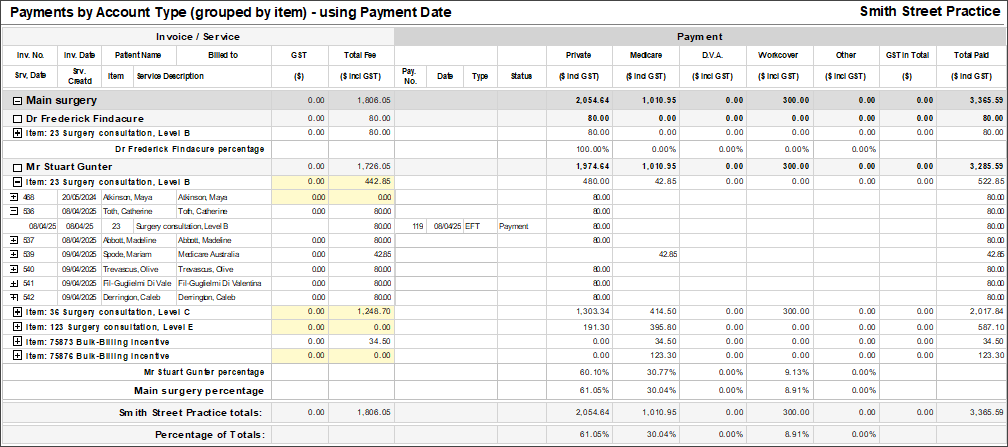Image resolution: width=1008 pixels, height=447 pixels.
Task: Toggle the box beside Dr Frederick Findacure
Action: coord(17,118)
